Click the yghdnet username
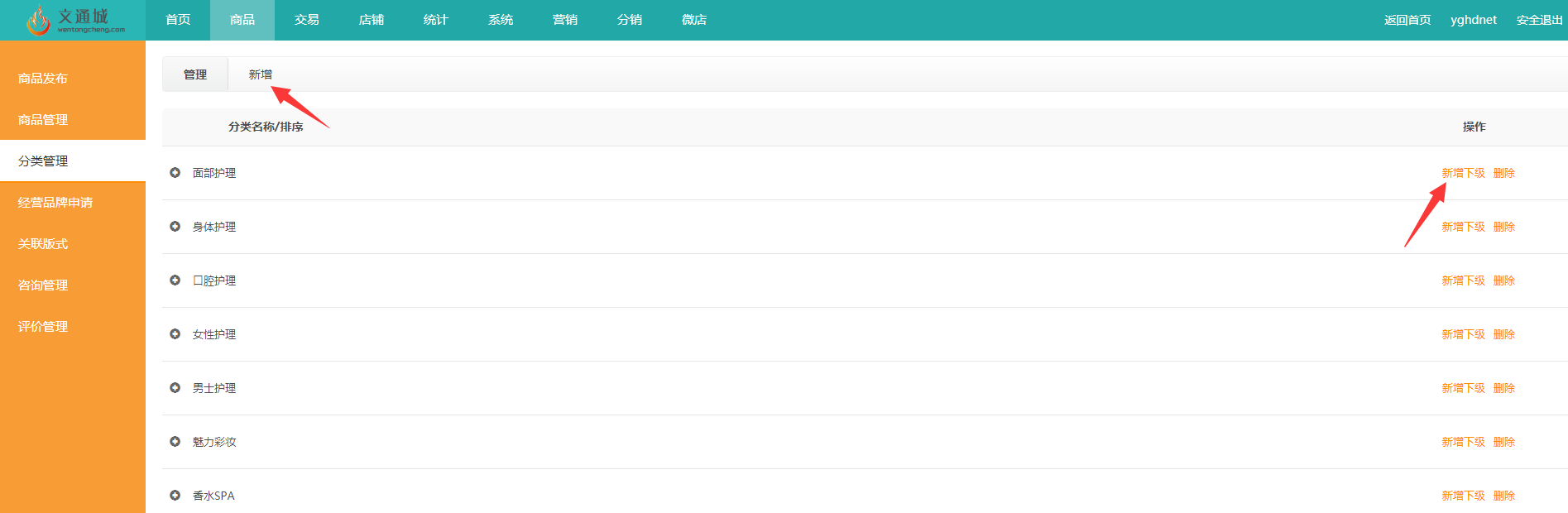Screen dimensions: 1568x513 1474,20
